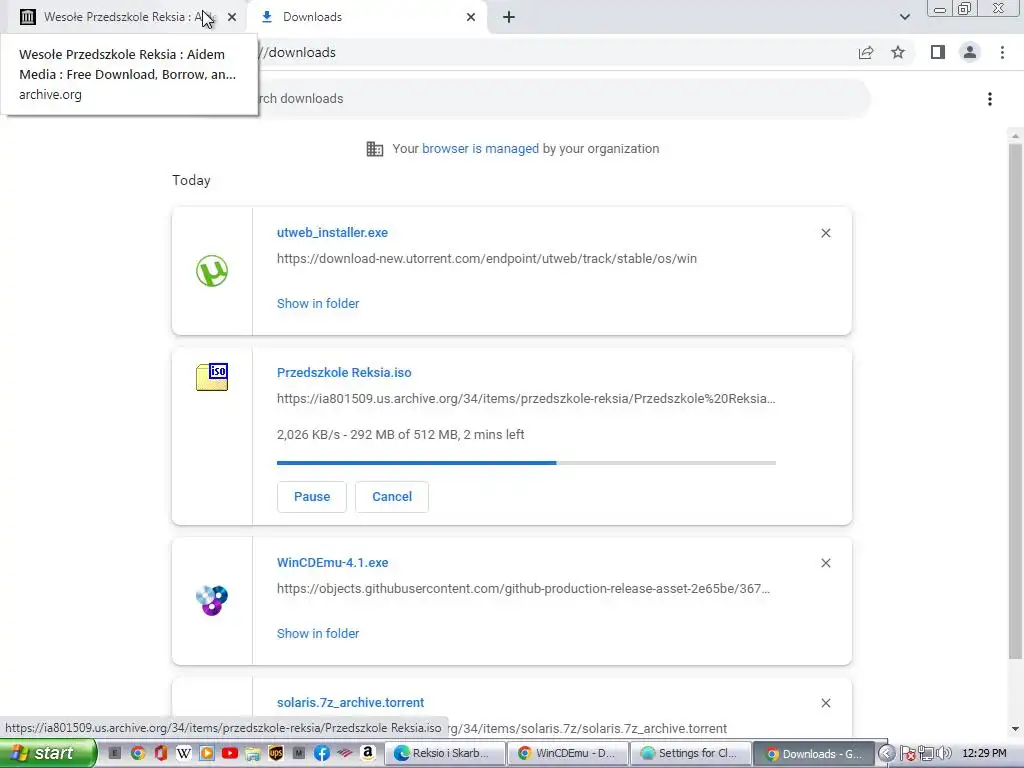
Task: Click the vertical scrollbar down arrow
Action: pos(1015,729)
